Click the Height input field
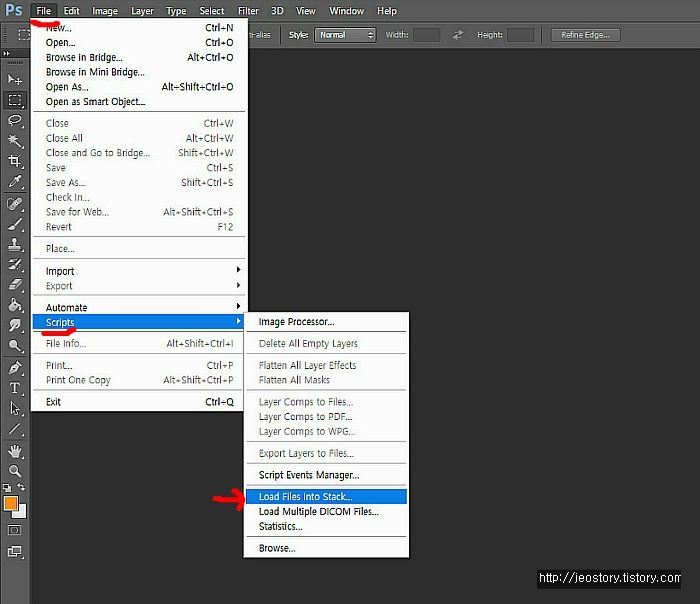The height and width of the screenshot is (604, 700). coord(521,35)
